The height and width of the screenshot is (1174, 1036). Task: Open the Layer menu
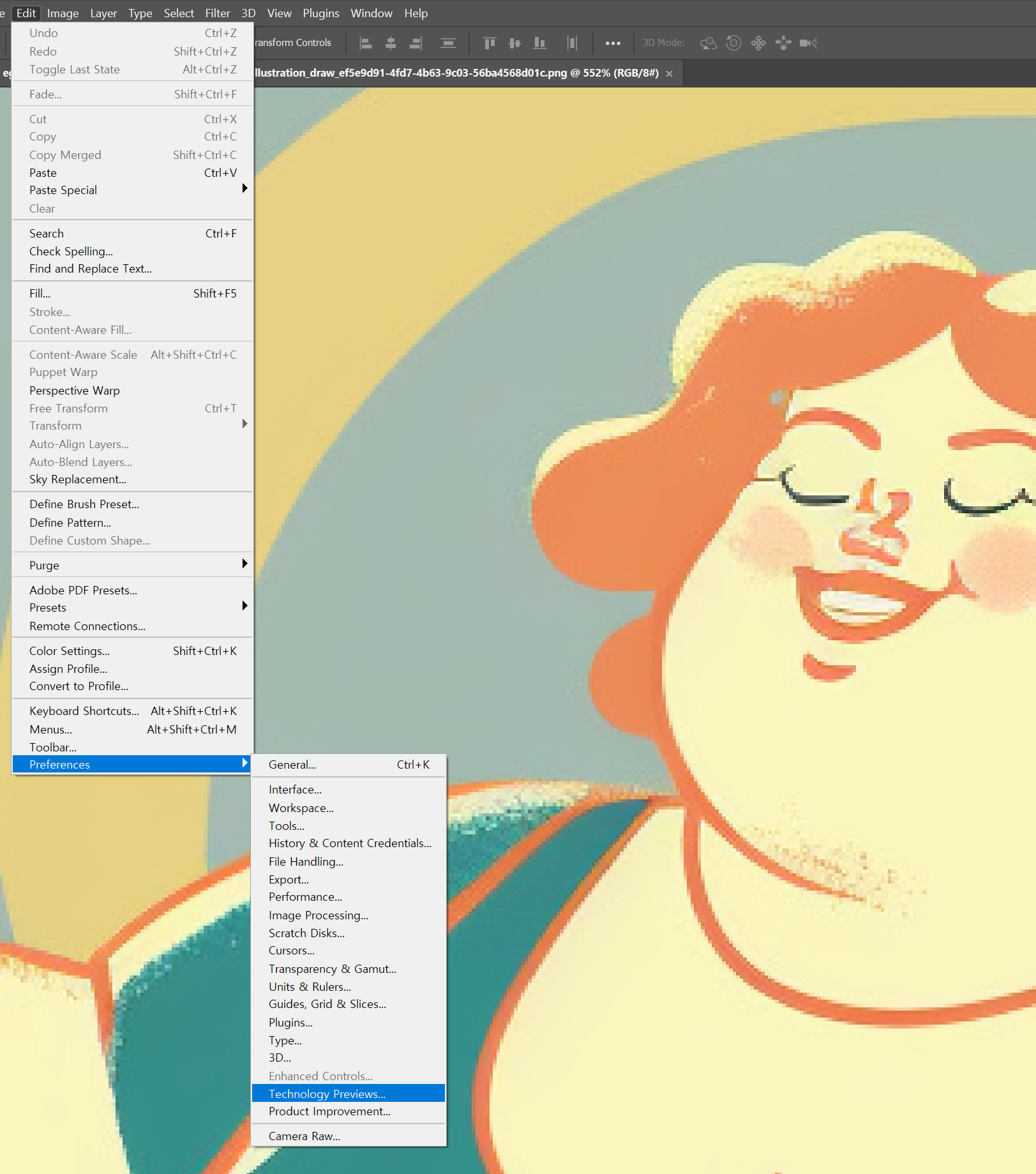pyautogui.click(x=103, y=13)
